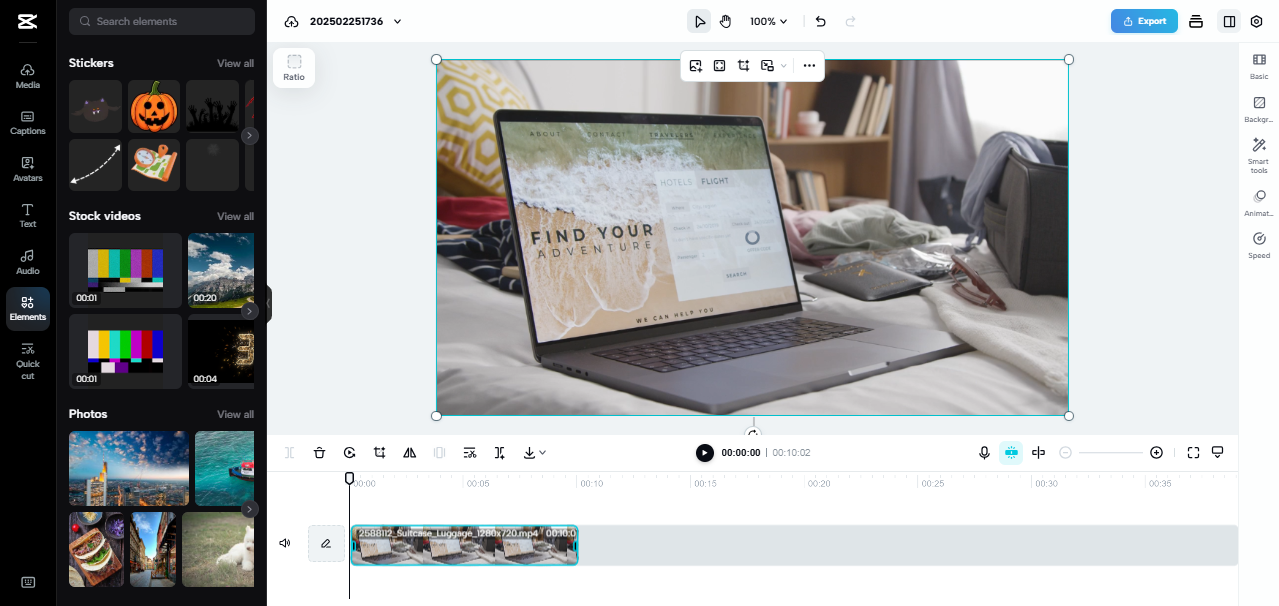The image size is (1279, 606).
Task: Open the Speed tab
Action: [x=1259, y=245]
